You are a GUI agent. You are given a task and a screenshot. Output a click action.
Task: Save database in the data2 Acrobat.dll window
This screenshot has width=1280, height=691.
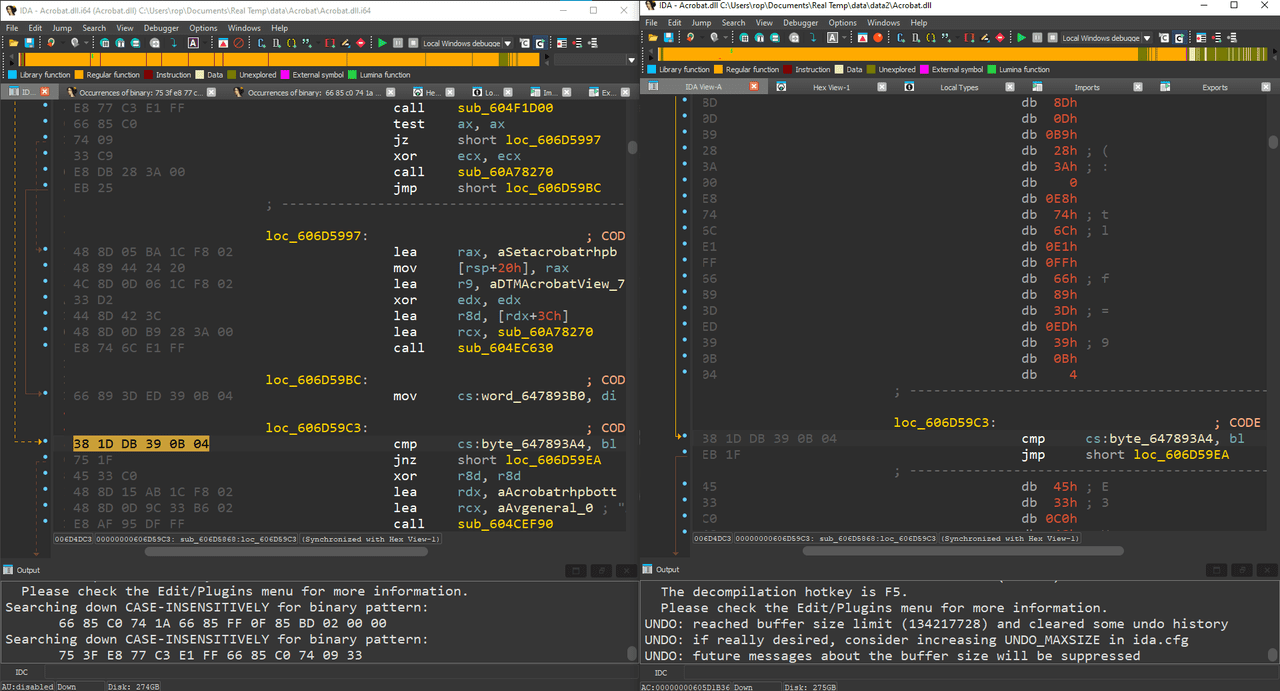[x=668, y=37]
